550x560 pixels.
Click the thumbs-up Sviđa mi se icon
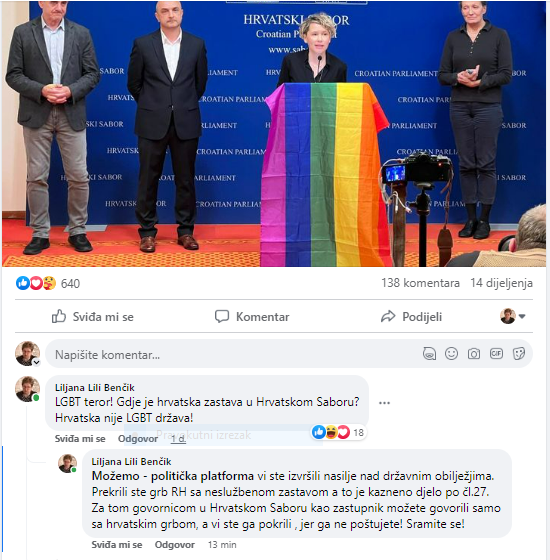59,316
